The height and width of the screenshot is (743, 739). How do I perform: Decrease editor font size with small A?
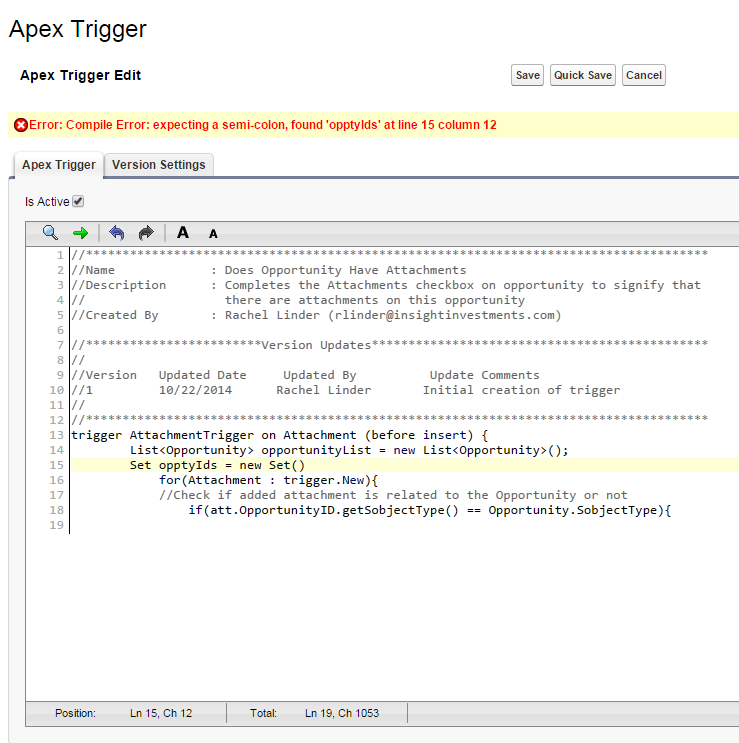(213, 234)
